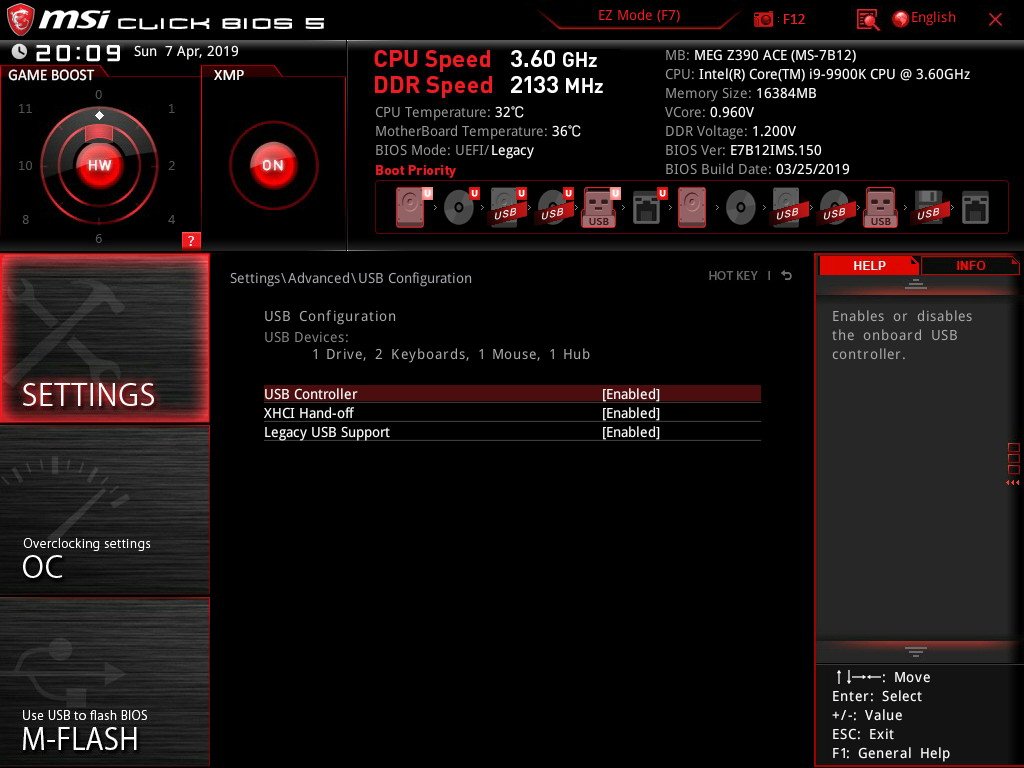Select the last legacy network boot icon
The image size is (1024, 768).
(975, 208)
